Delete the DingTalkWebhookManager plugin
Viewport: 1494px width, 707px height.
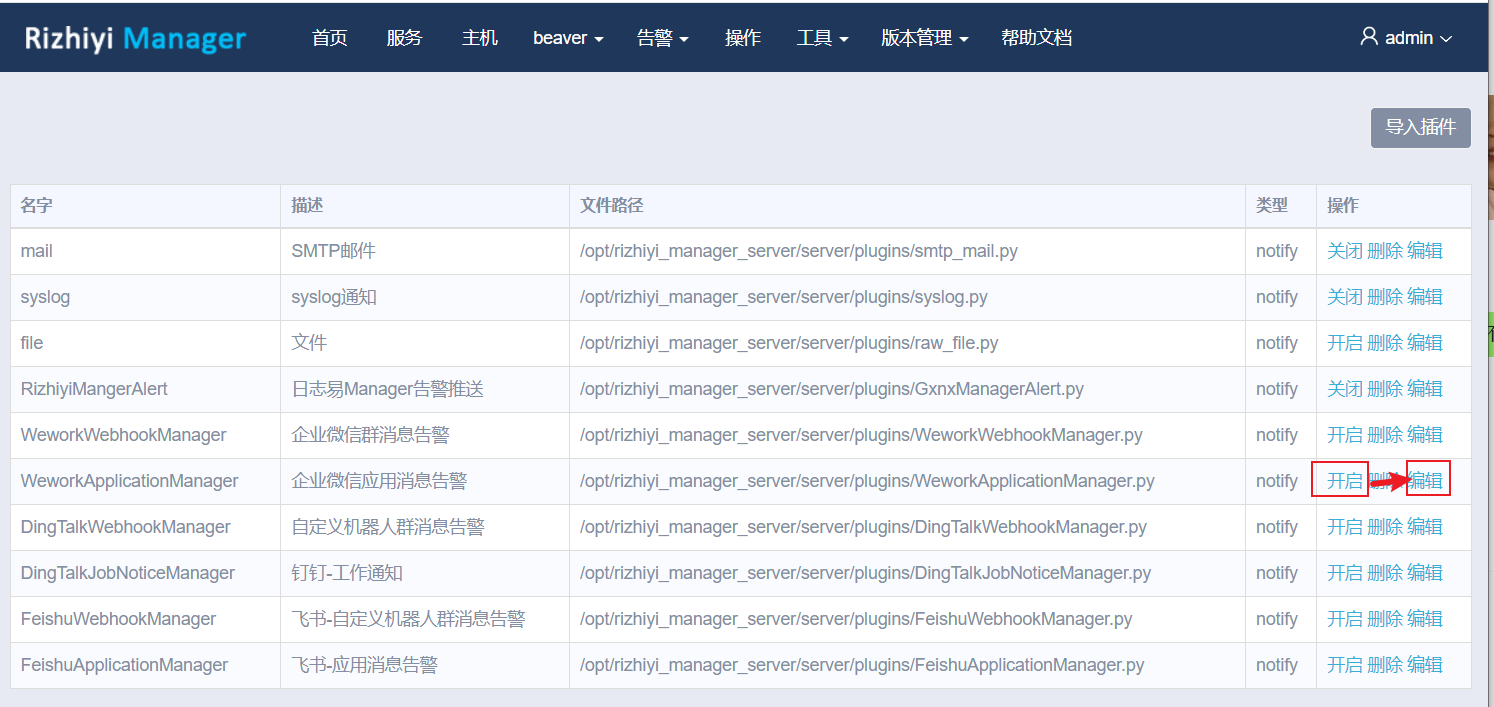(x=1385, y=526)
